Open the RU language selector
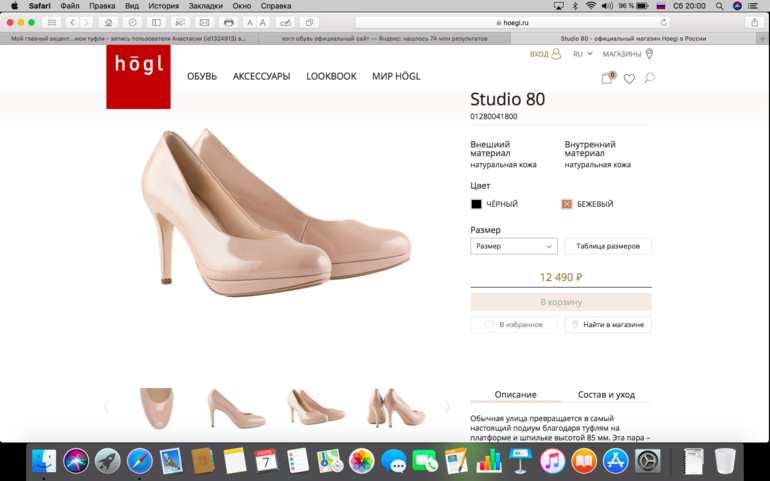This screenshot has width=770, height=481. 582,54
